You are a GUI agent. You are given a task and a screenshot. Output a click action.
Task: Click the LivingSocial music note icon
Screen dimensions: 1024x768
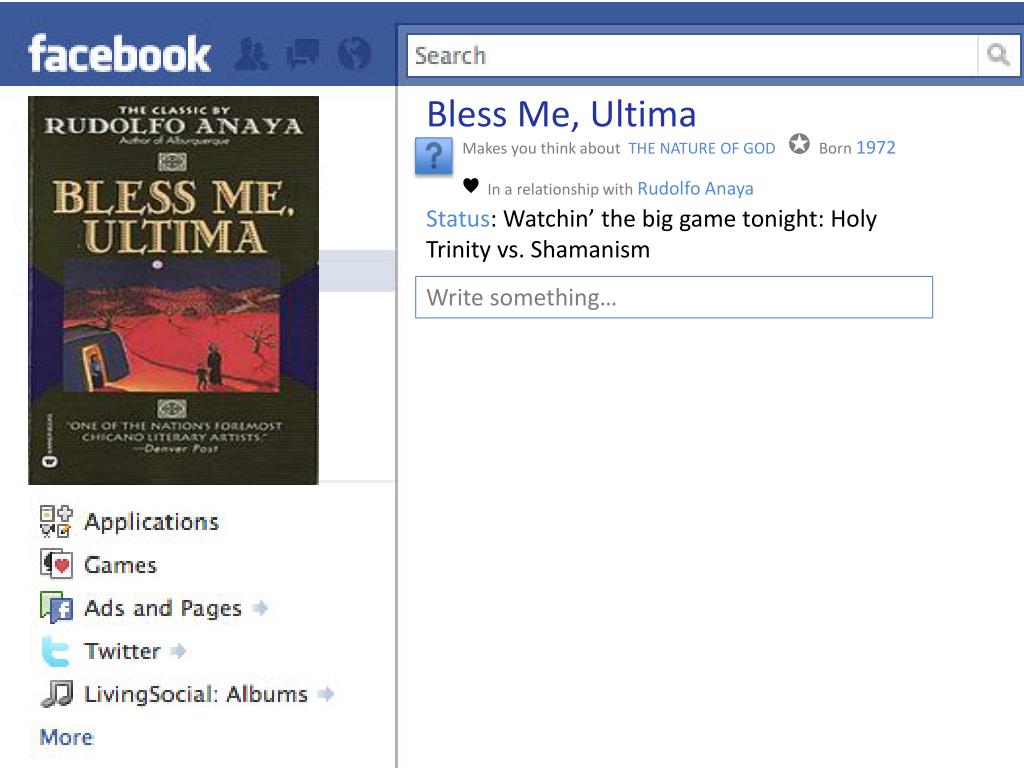coord(56,694)
